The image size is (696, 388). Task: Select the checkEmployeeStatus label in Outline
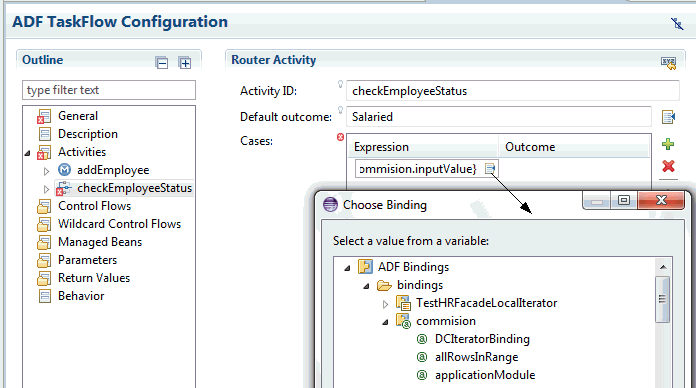[134, 188]
